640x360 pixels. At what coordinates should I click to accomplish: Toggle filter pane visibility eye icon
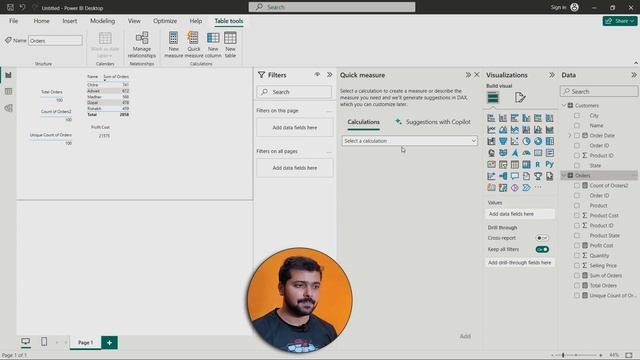317,74
